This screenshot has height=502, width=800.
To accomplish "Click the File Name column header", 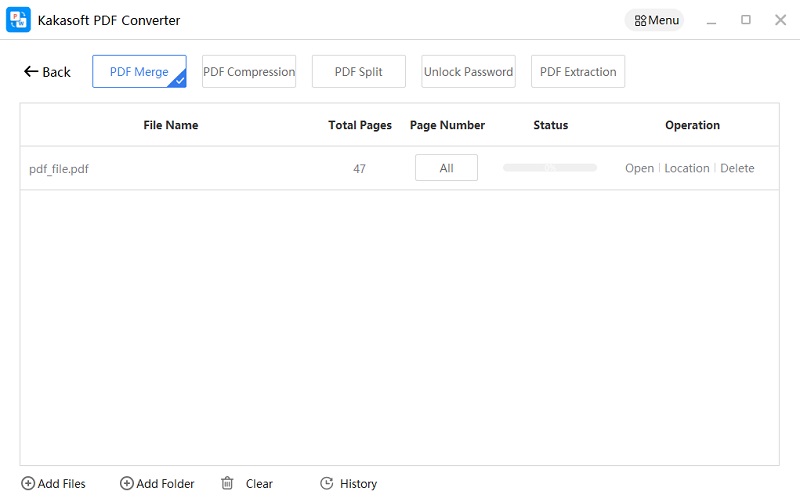I will pos(171,125).
